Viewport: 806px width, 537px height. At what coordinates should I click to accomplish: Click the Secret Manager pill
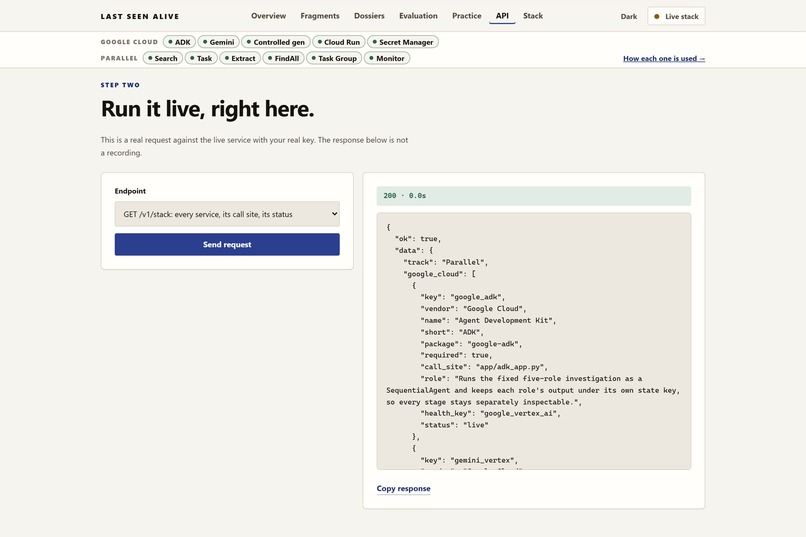tap(403, 42)
